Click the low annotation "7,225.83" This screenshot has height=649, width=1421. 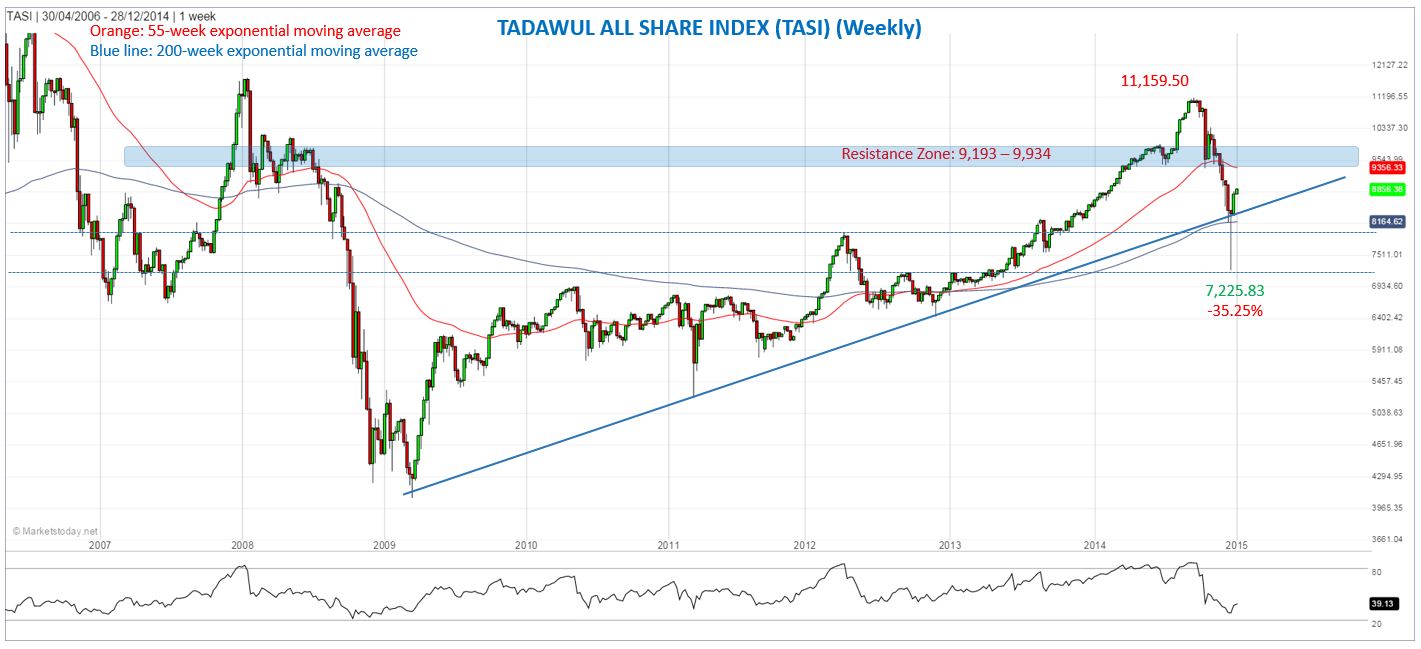tap(1236, 290)
